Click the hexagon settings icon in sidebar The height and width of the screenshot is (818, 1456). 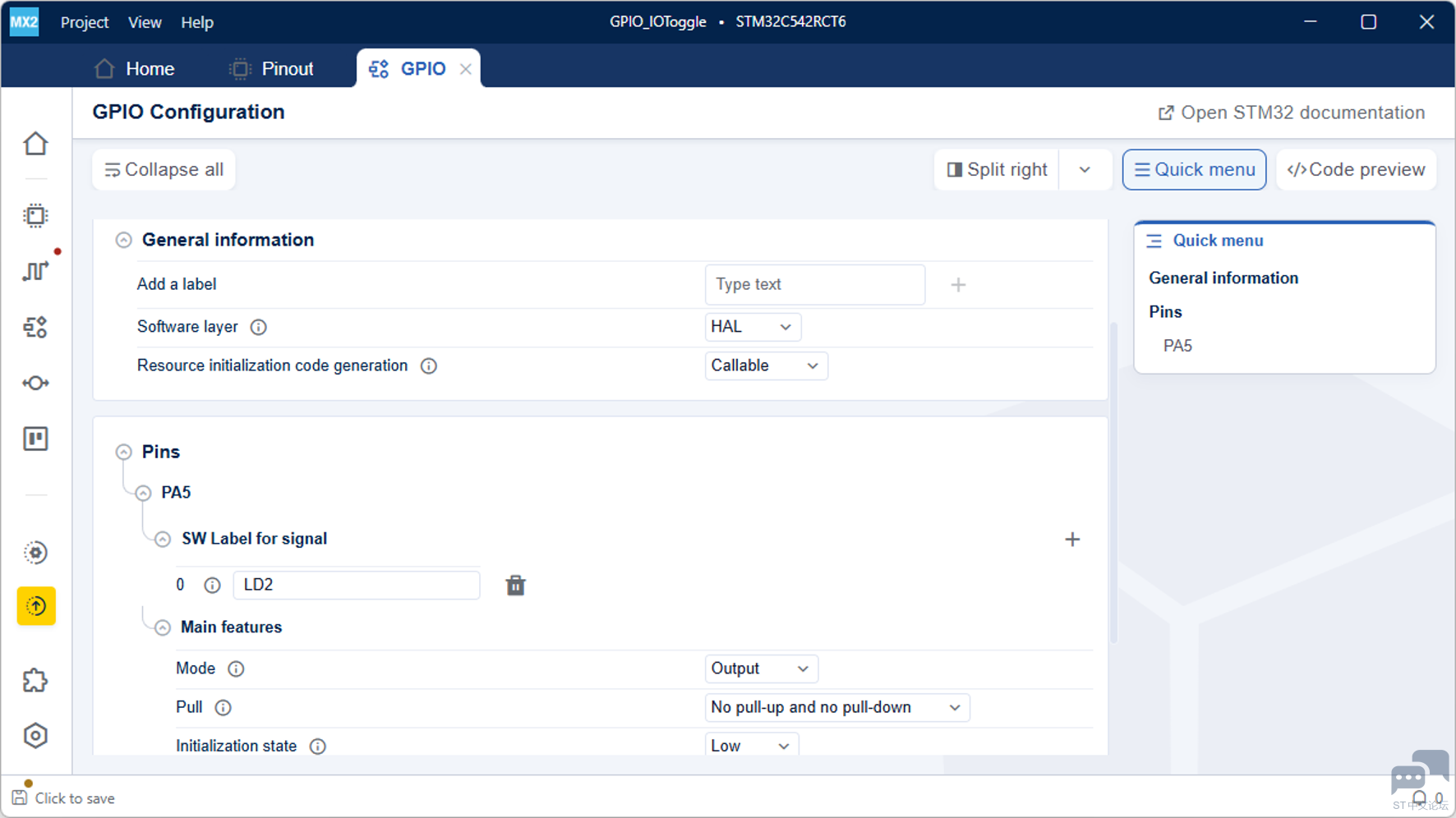coord(35,736)
